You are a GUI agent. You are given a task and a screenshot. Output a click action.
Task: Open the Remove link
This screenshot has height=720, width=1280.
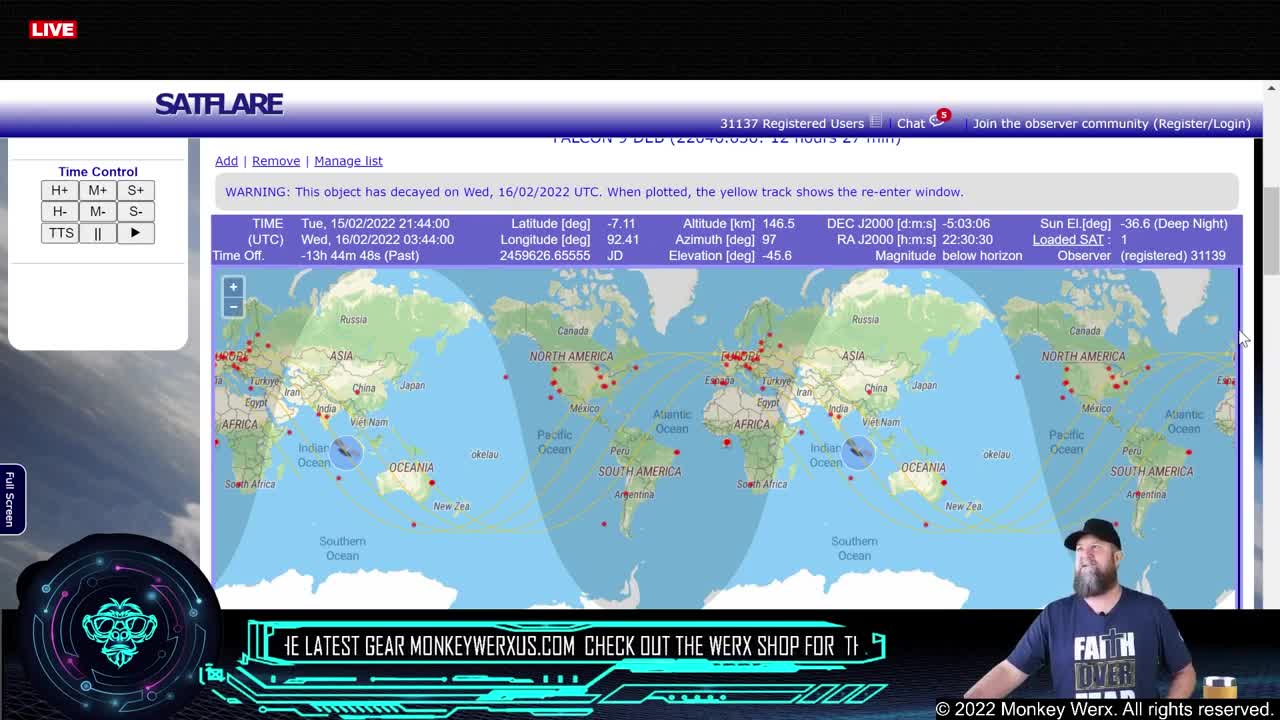276,161
